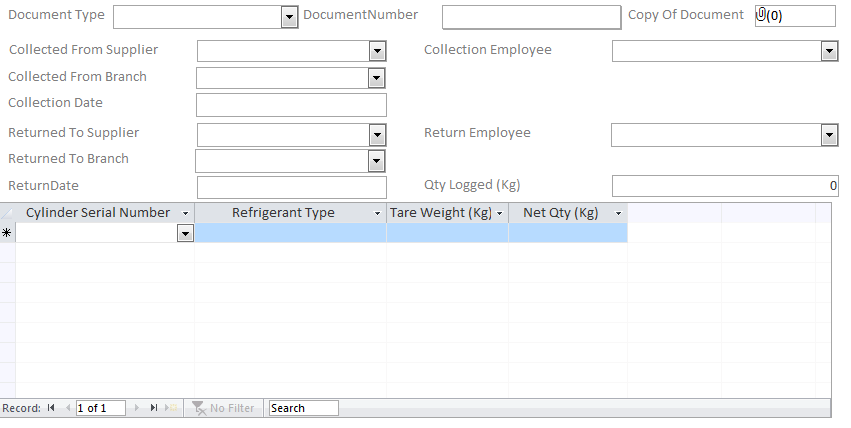Jump to the last record

154,408
